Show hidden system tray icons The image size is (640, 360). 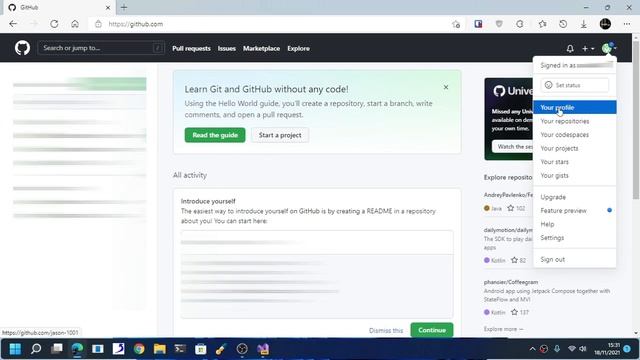[x=532, y=349]
